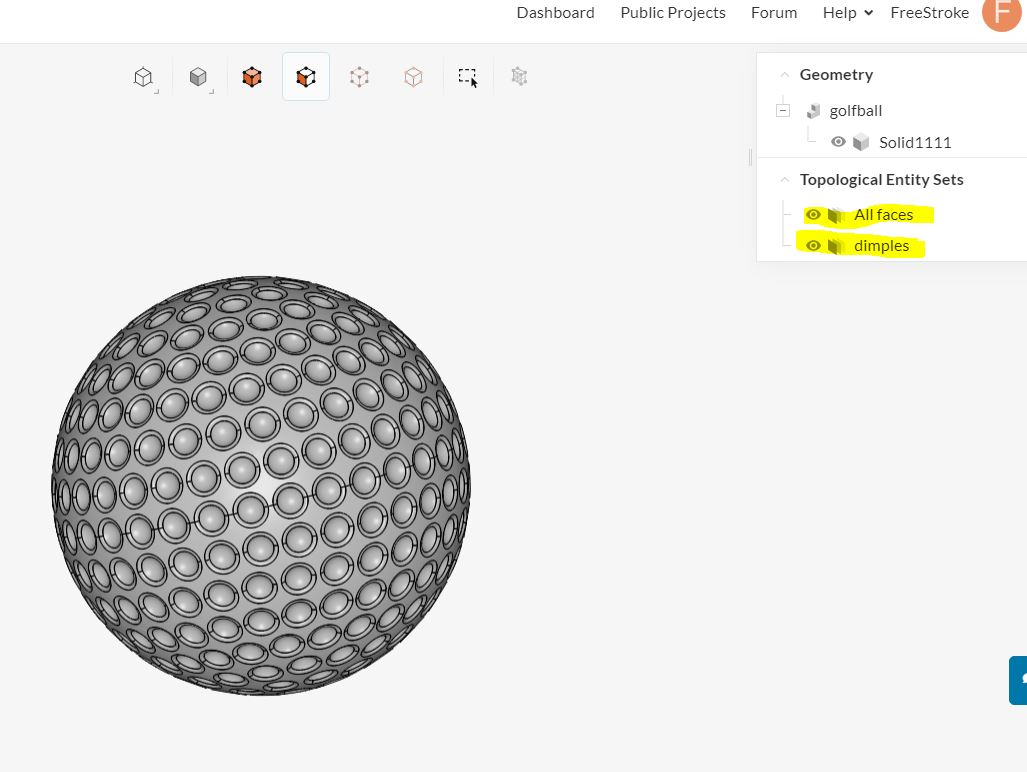Collapse the Geometry section

point(784,75)
